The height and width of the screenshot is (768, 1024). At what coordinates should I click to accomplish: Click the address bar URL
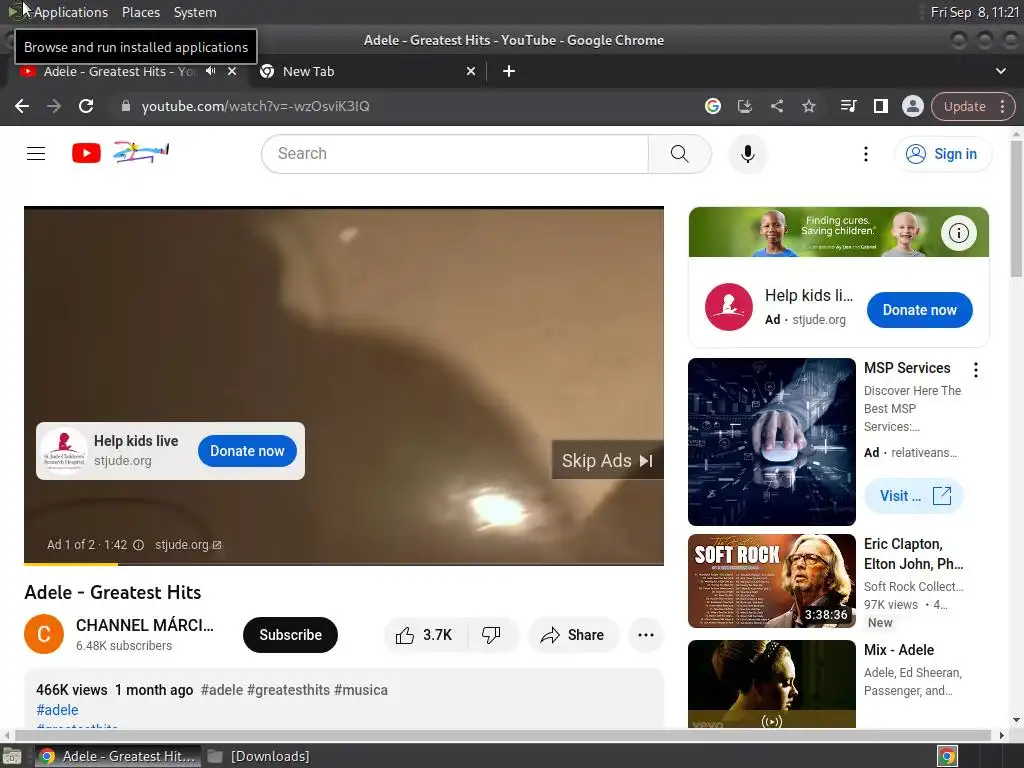(255, 106)
